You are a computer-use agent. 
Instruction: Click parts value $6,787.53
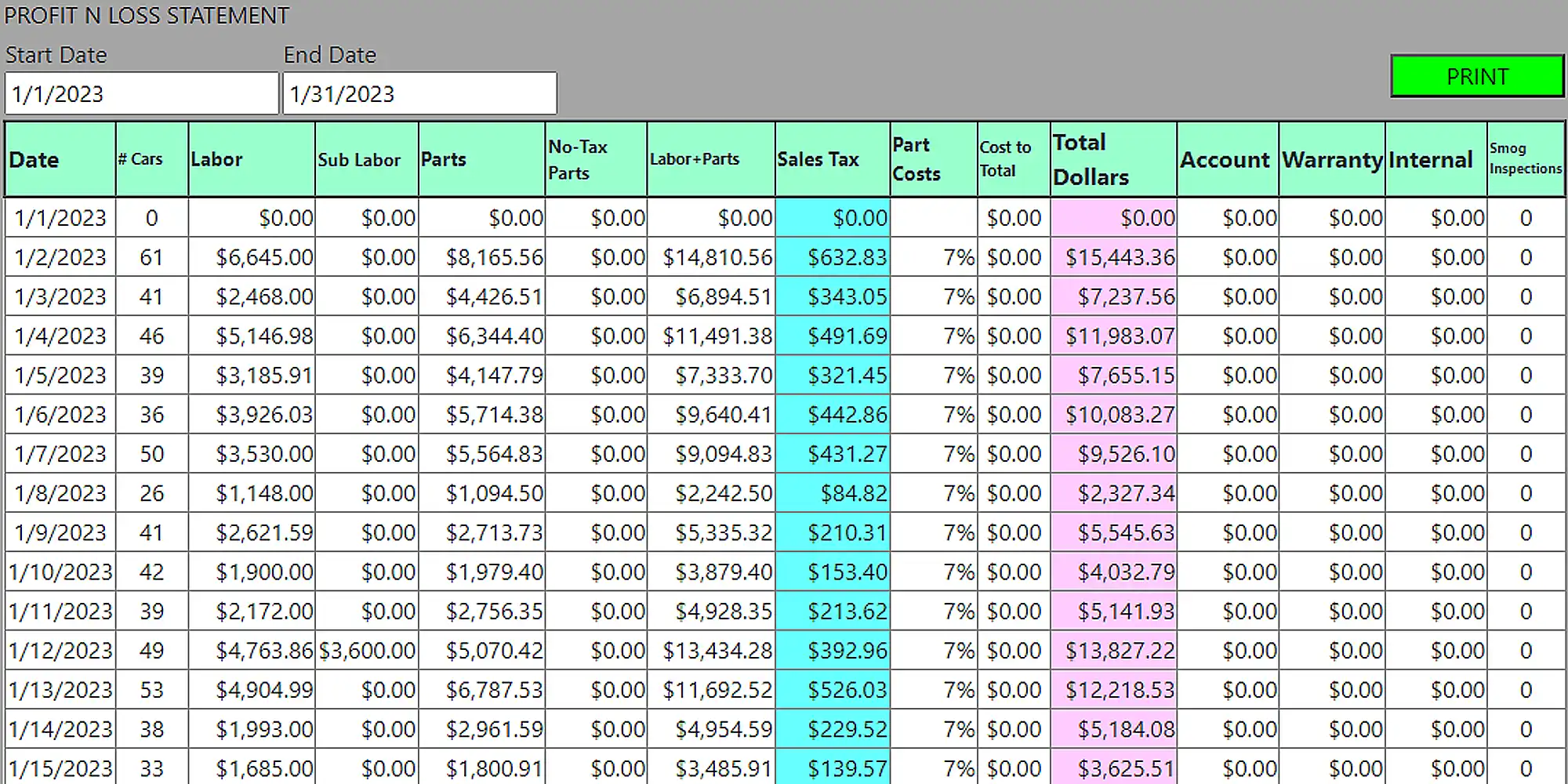pos(482,689)
